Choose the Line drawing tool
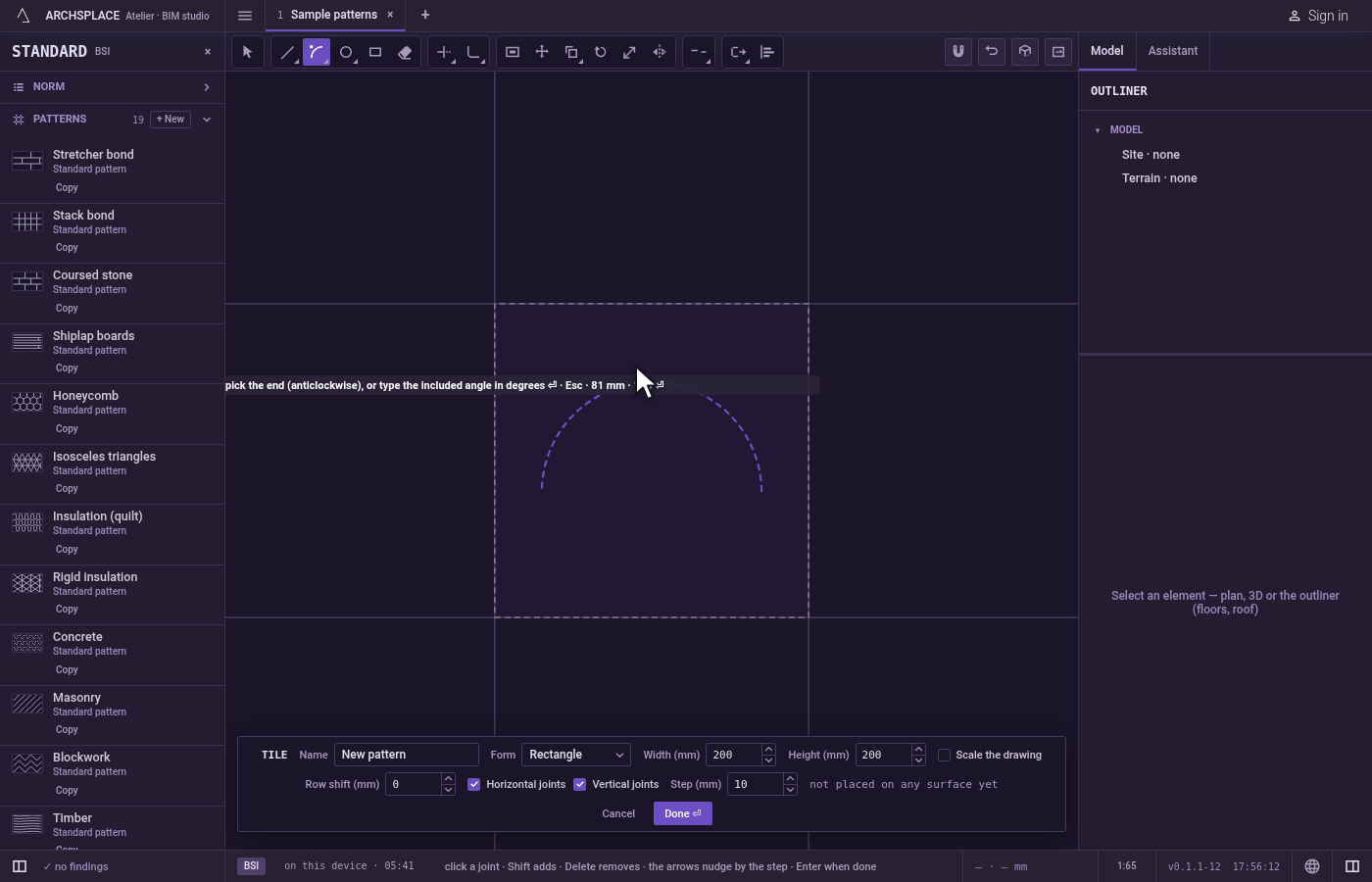The image size is (1372, 882). coord(287,52)
